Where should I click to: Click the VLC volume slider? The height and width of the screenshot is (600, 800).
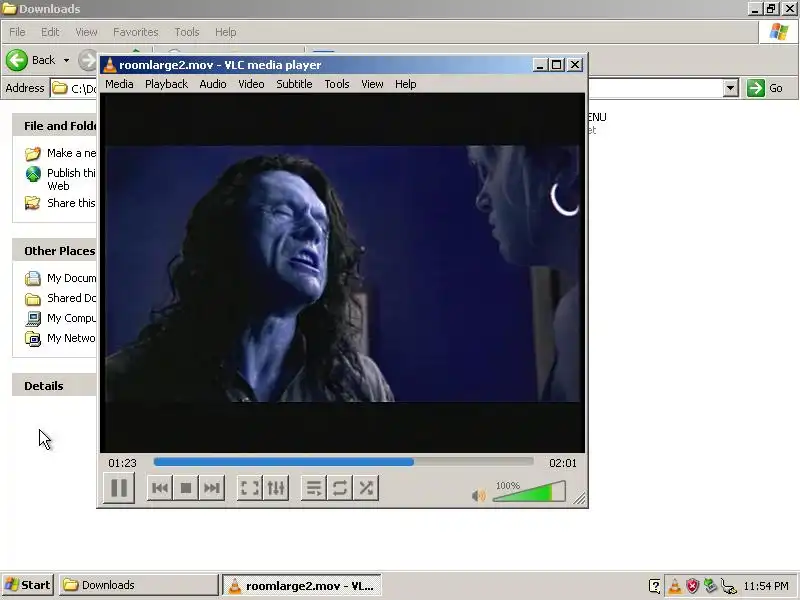[x=529, y=491]
